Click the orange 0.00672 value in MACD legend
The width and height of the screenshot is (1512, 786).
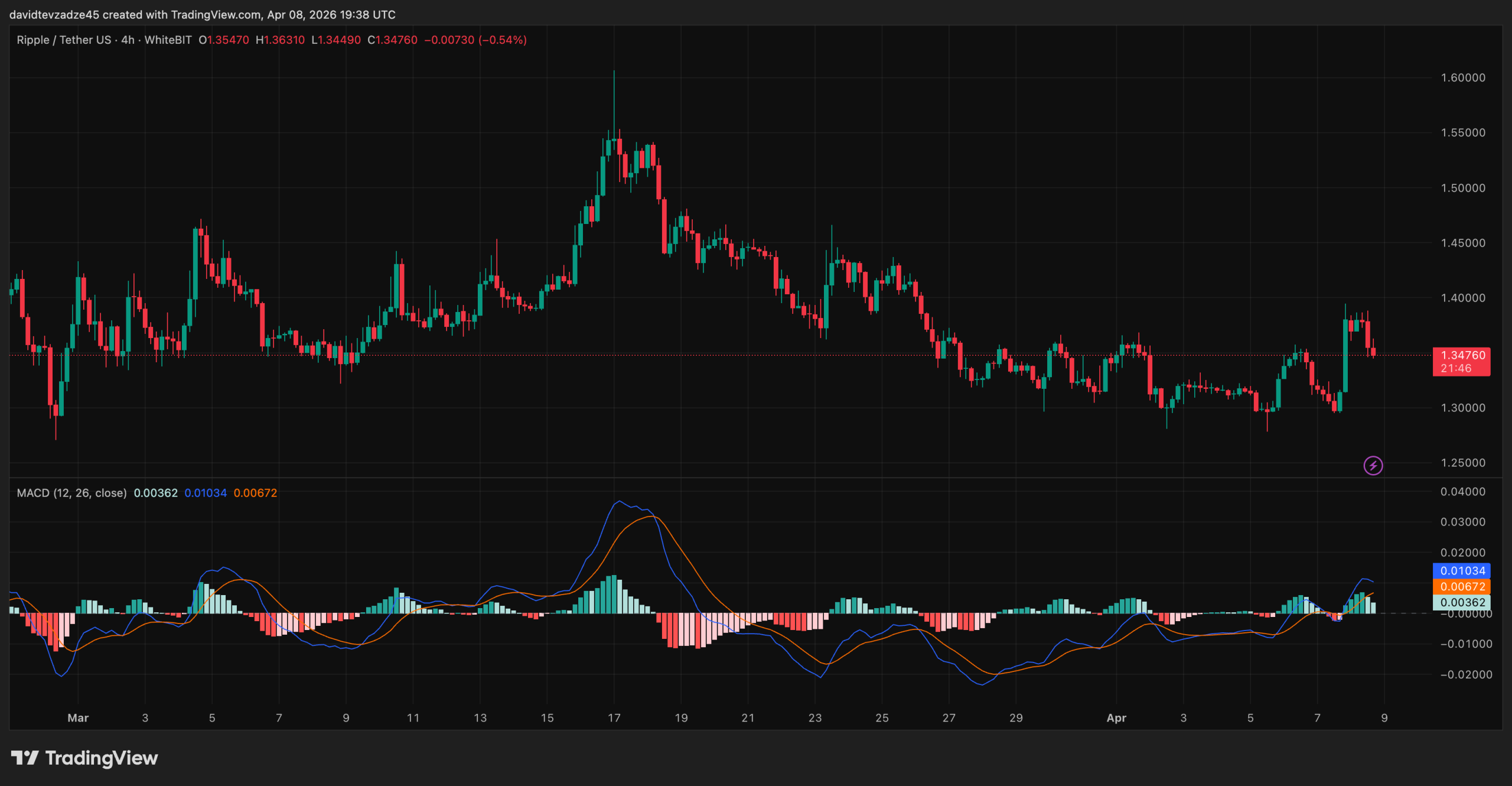255,493
